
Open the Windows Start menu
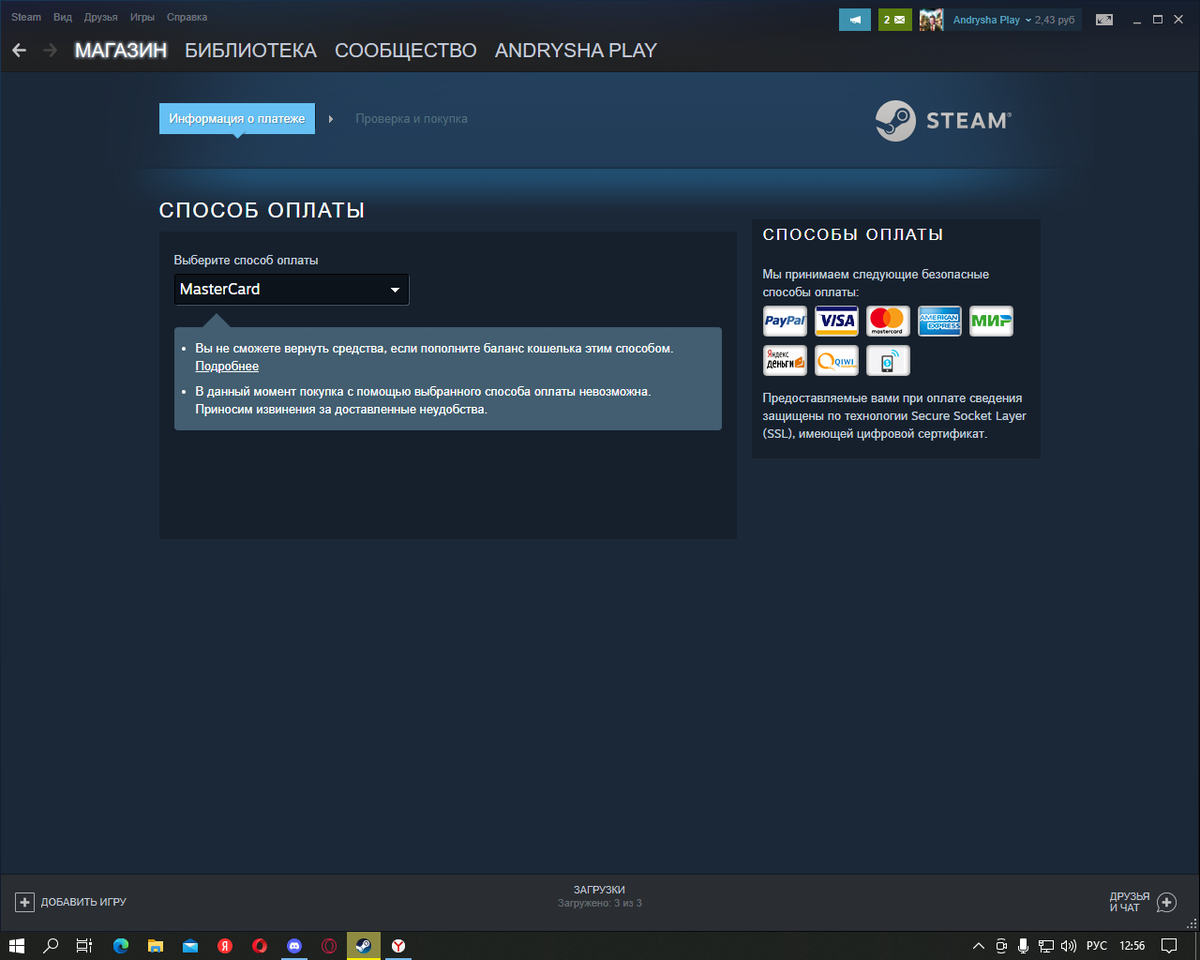pos(17,945)
